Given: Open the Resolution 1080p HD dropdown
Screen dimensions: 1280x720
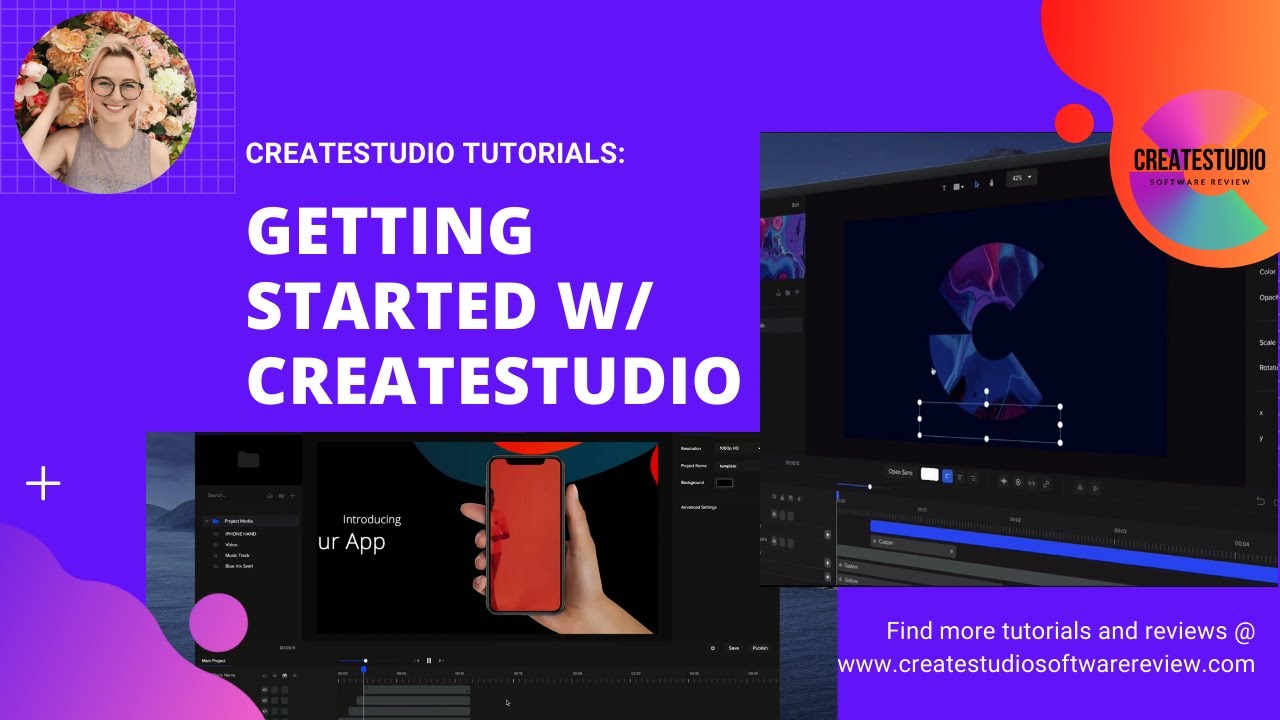Looking at the screenshot, I should point(738,448).
